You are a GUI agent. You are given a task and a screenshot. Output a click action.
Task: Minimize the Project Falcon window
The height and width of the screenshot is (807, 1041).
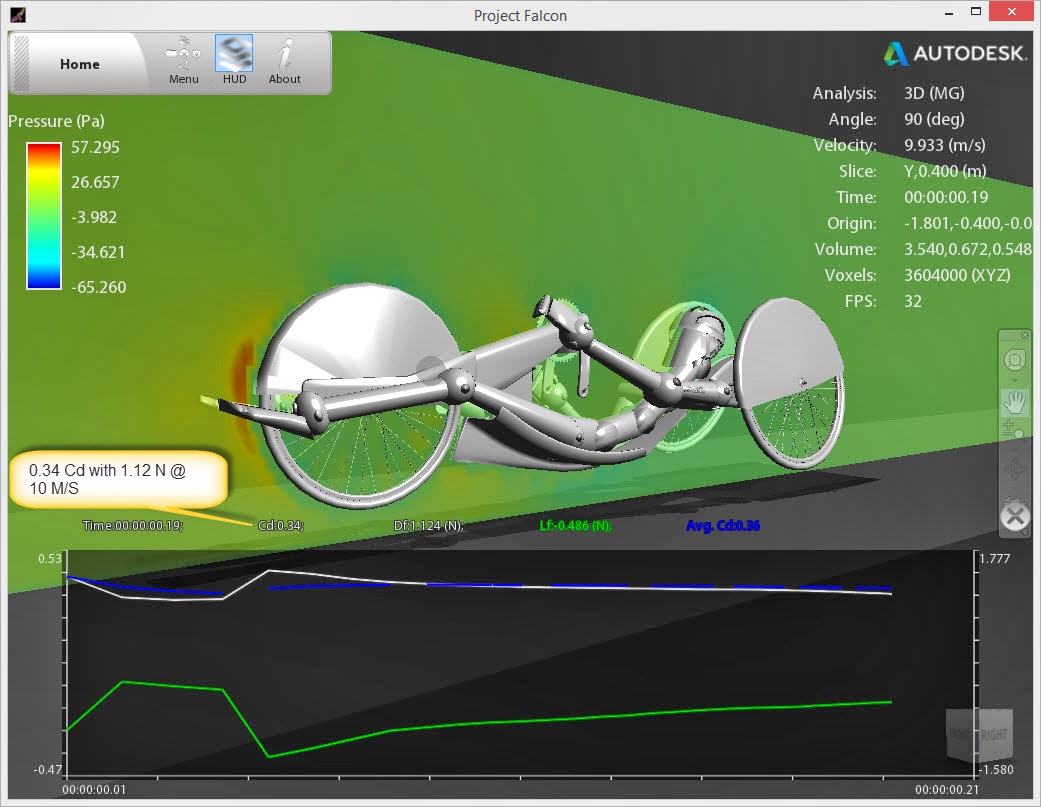(x=949, y=13)
